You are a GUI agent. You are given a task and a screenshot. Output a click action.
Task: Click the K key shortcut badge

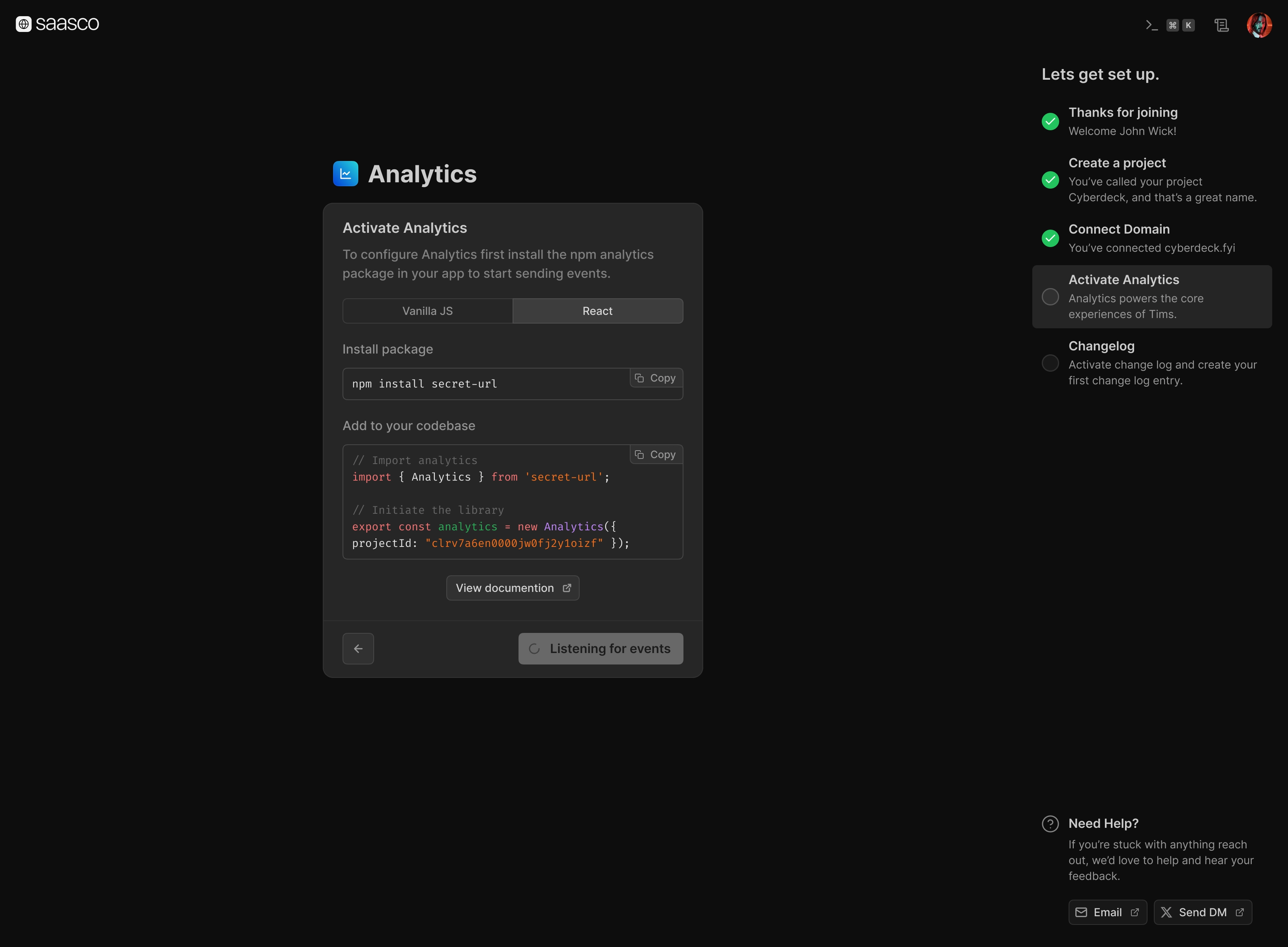(x=1188, y=25)
